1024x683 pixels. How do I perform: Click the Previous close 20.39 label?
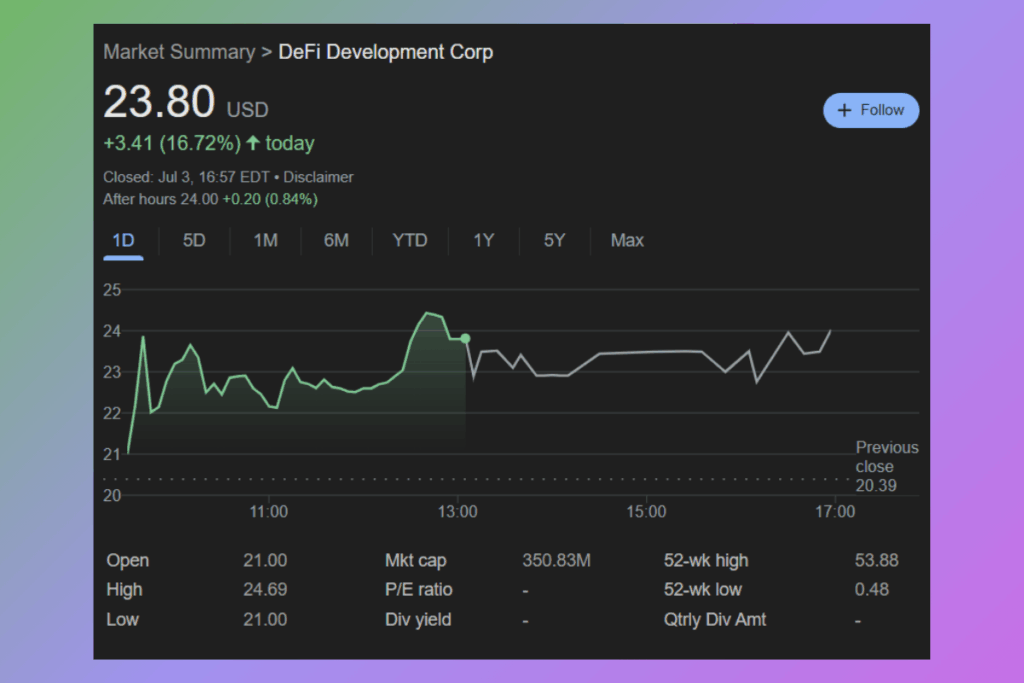point(886,466)
